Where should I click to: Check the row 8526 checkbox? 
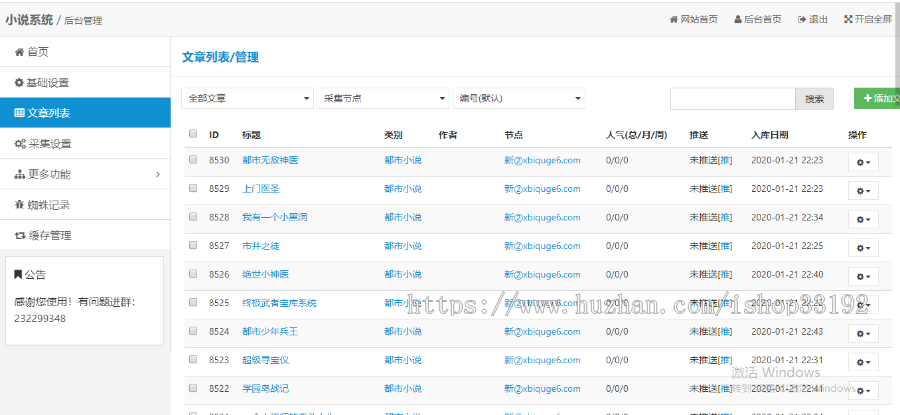pyautogui.click(x=193, y=273)
